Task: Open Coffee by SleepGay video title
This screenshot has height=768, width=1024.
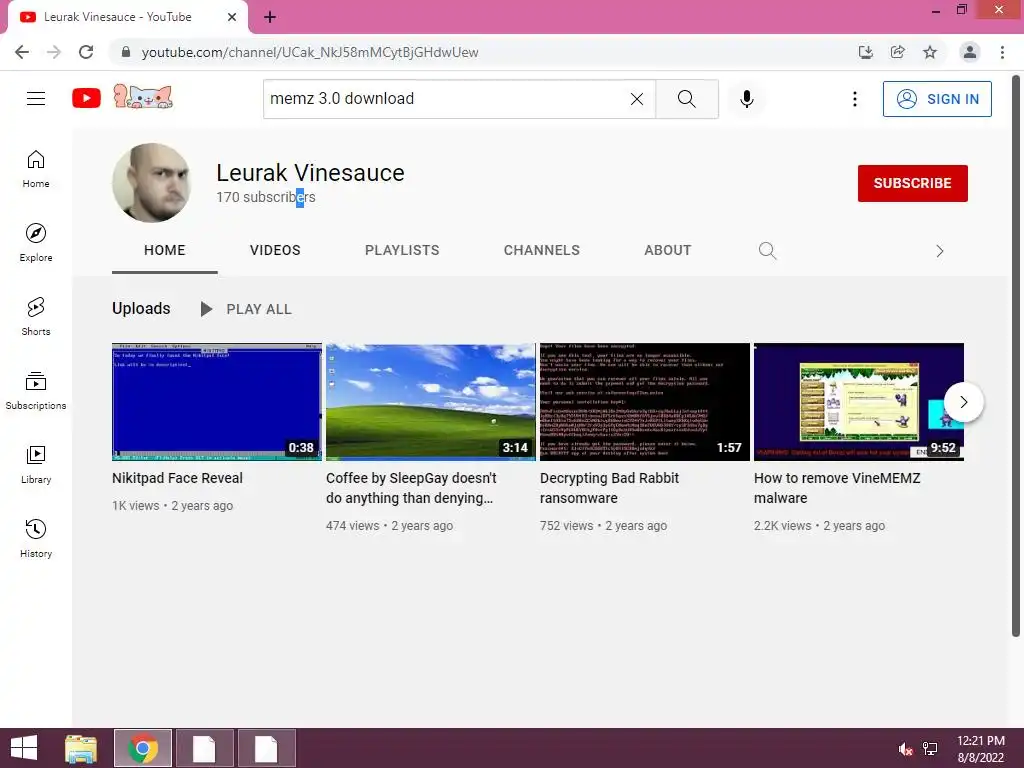Action: click(x=411, y=488)
